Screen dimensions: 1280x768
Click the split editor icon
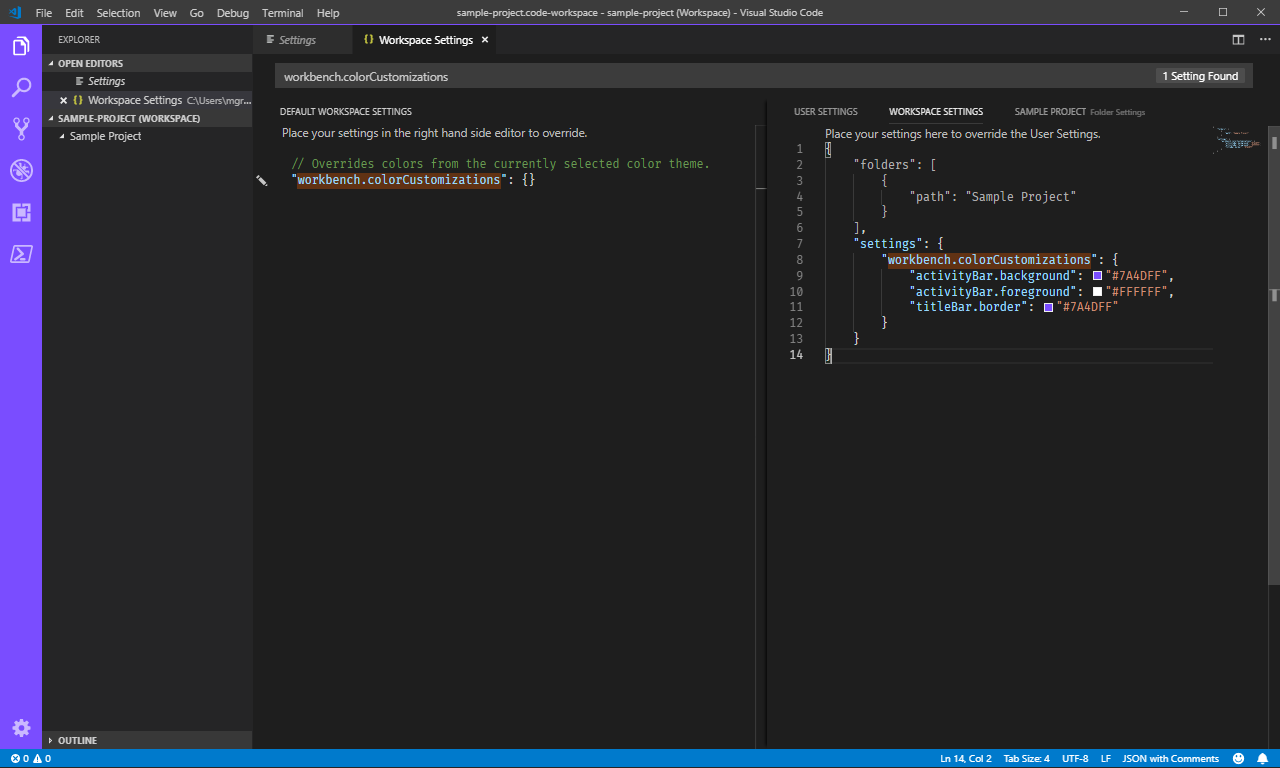point(1238,40)
